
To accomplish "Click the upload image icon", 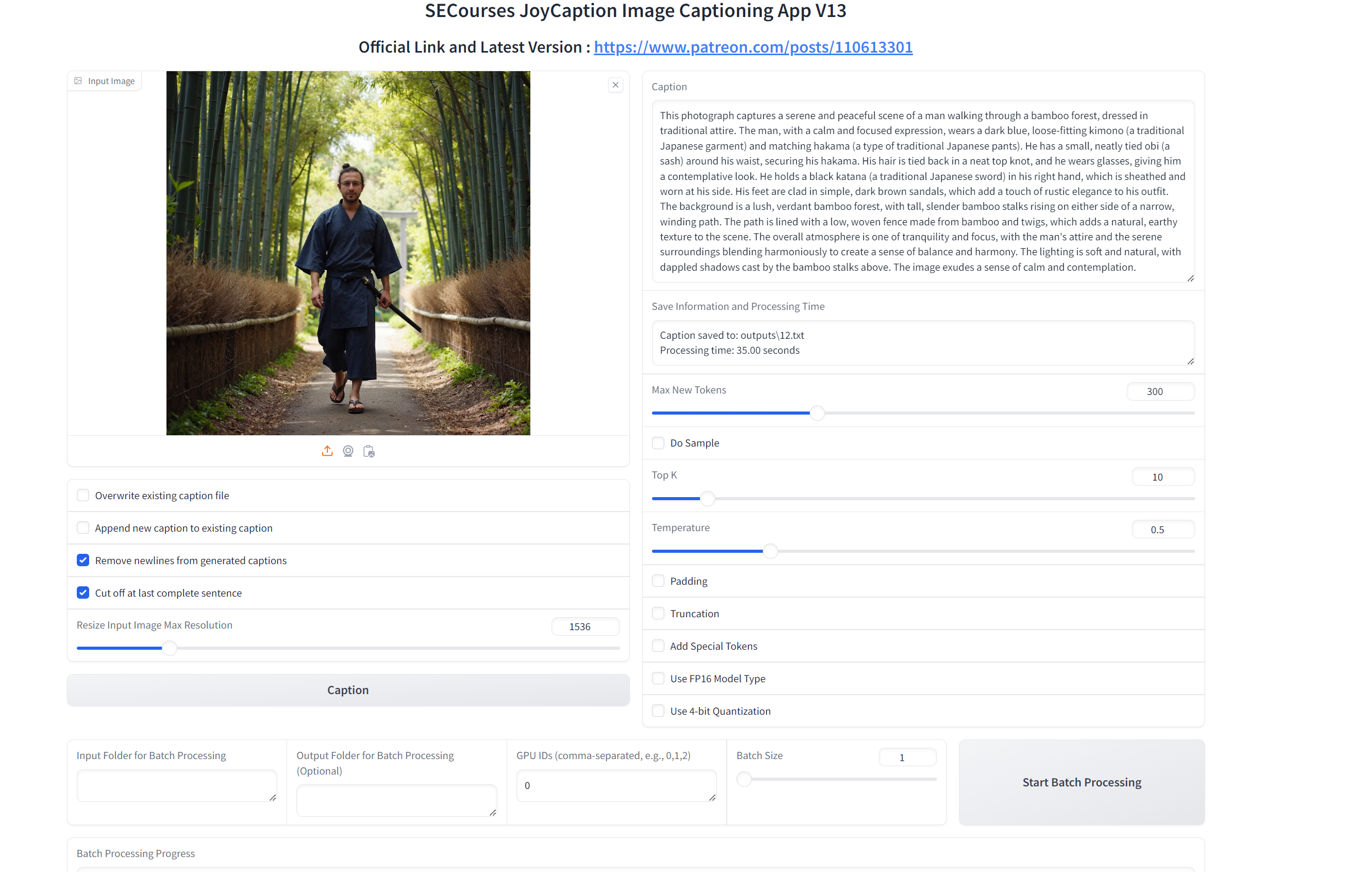I will coord(327,451).
